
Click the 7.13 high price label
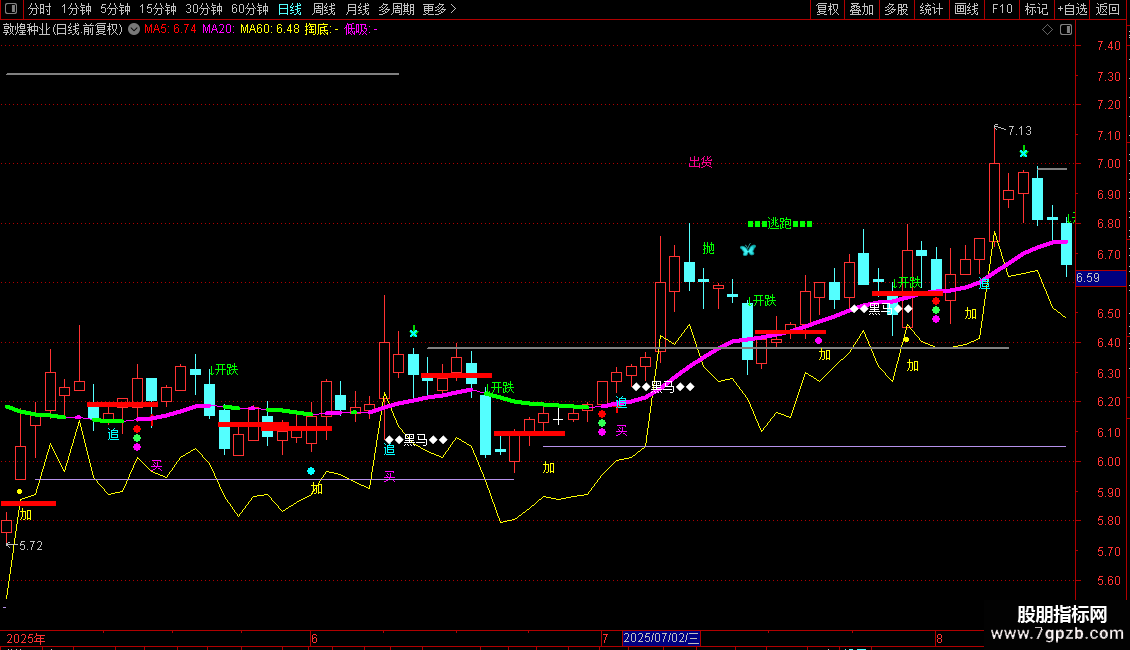coord(1020,130)
